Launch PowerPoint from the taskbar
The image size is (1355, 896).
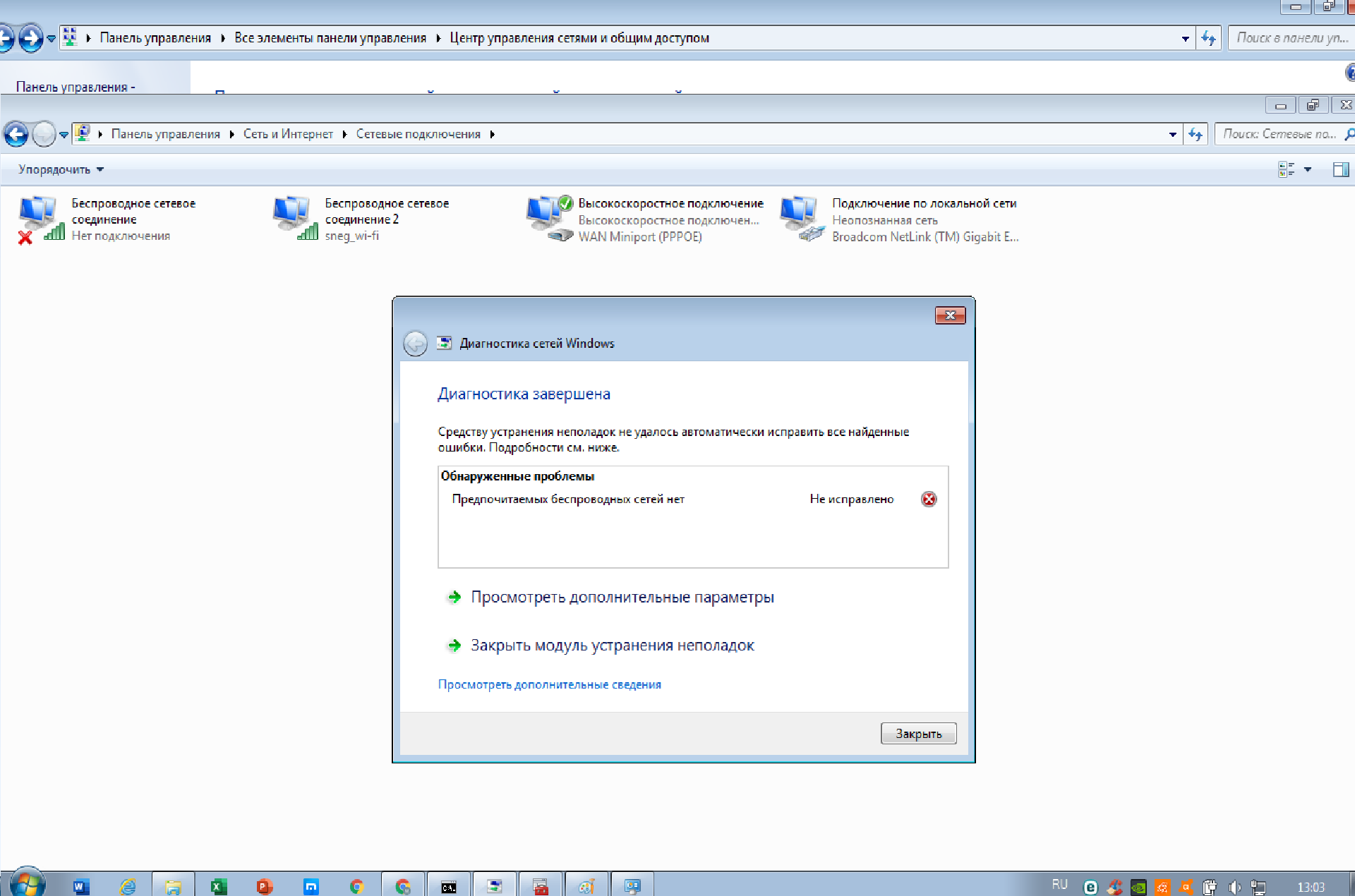[x=265, y=886]
